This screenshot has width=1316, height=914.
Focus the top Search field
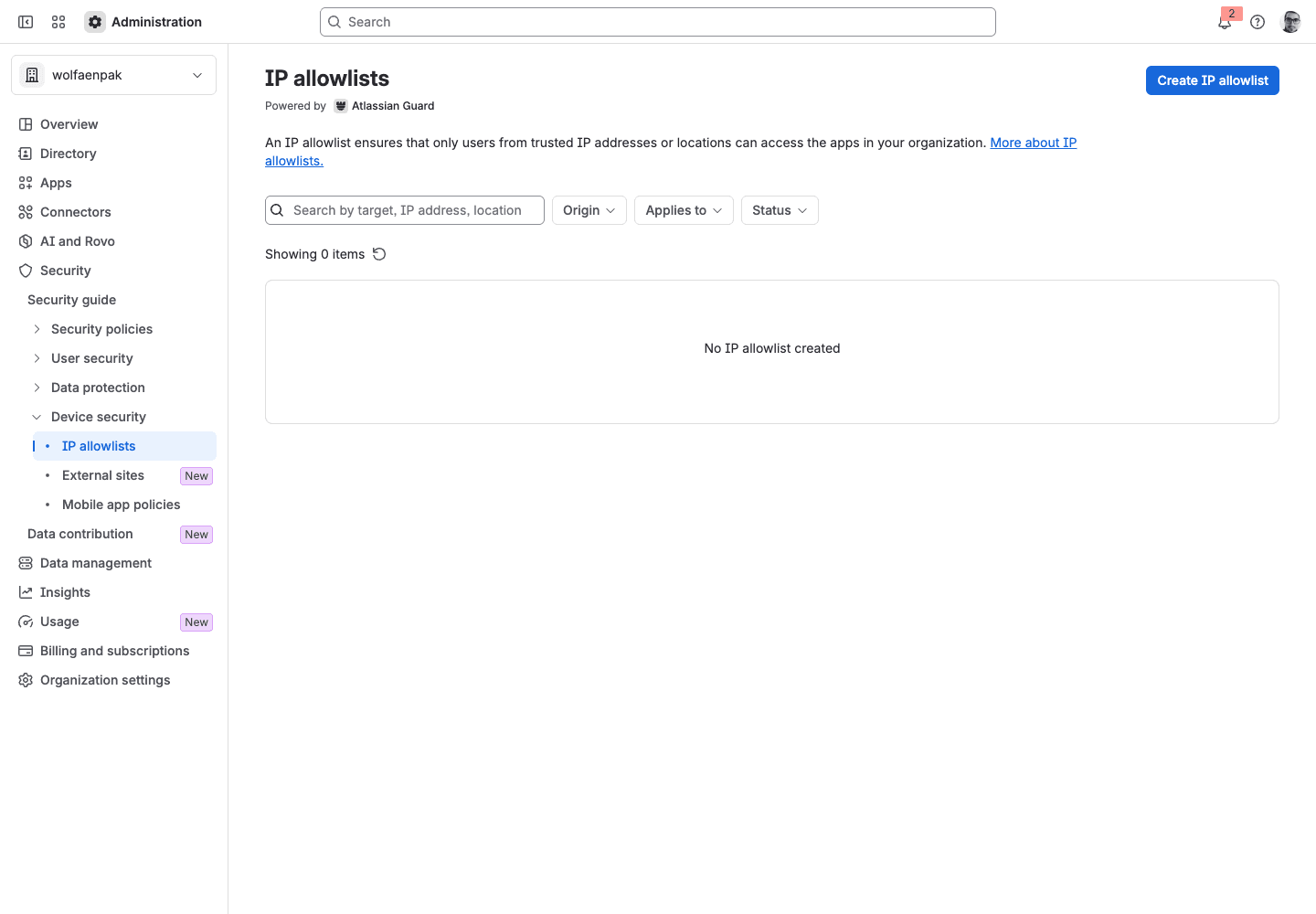[x=658, y=22]
